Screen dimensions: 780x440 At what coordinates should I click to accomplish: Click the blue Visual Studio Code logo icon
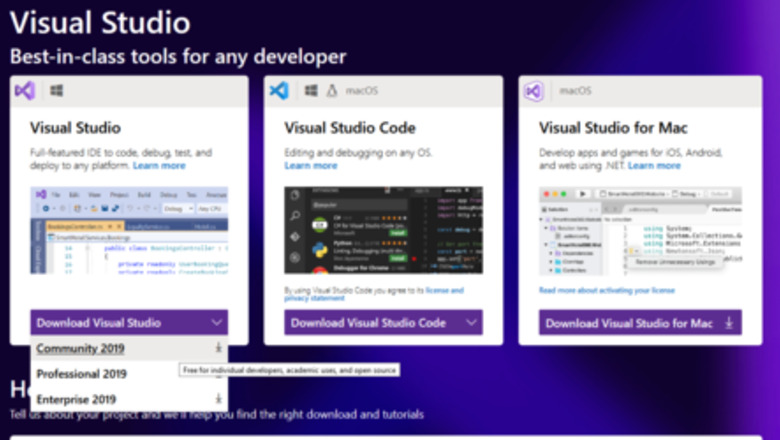coord(279,90)
